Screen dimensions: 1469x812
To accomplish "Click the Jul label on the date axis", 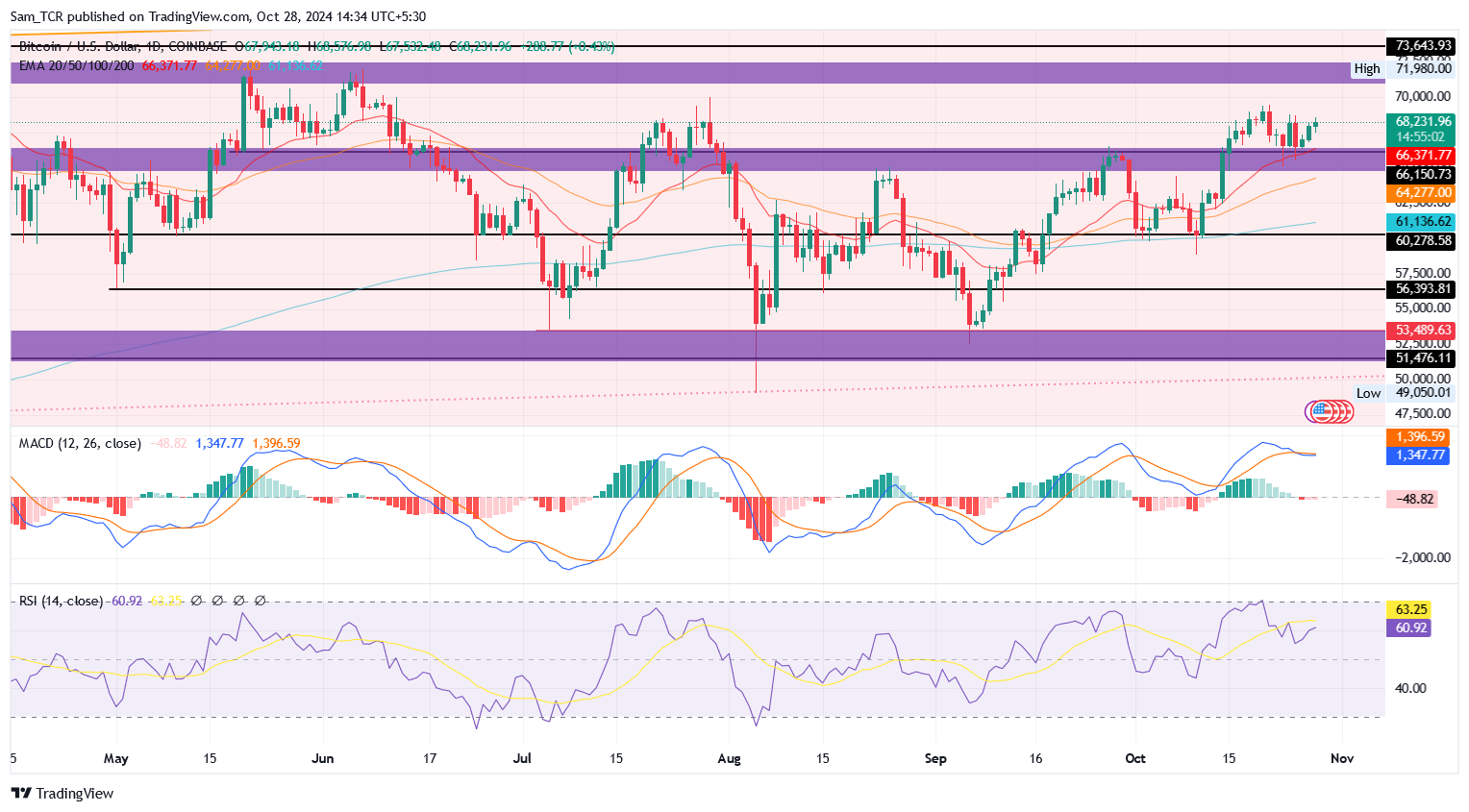I will point(522,758).
